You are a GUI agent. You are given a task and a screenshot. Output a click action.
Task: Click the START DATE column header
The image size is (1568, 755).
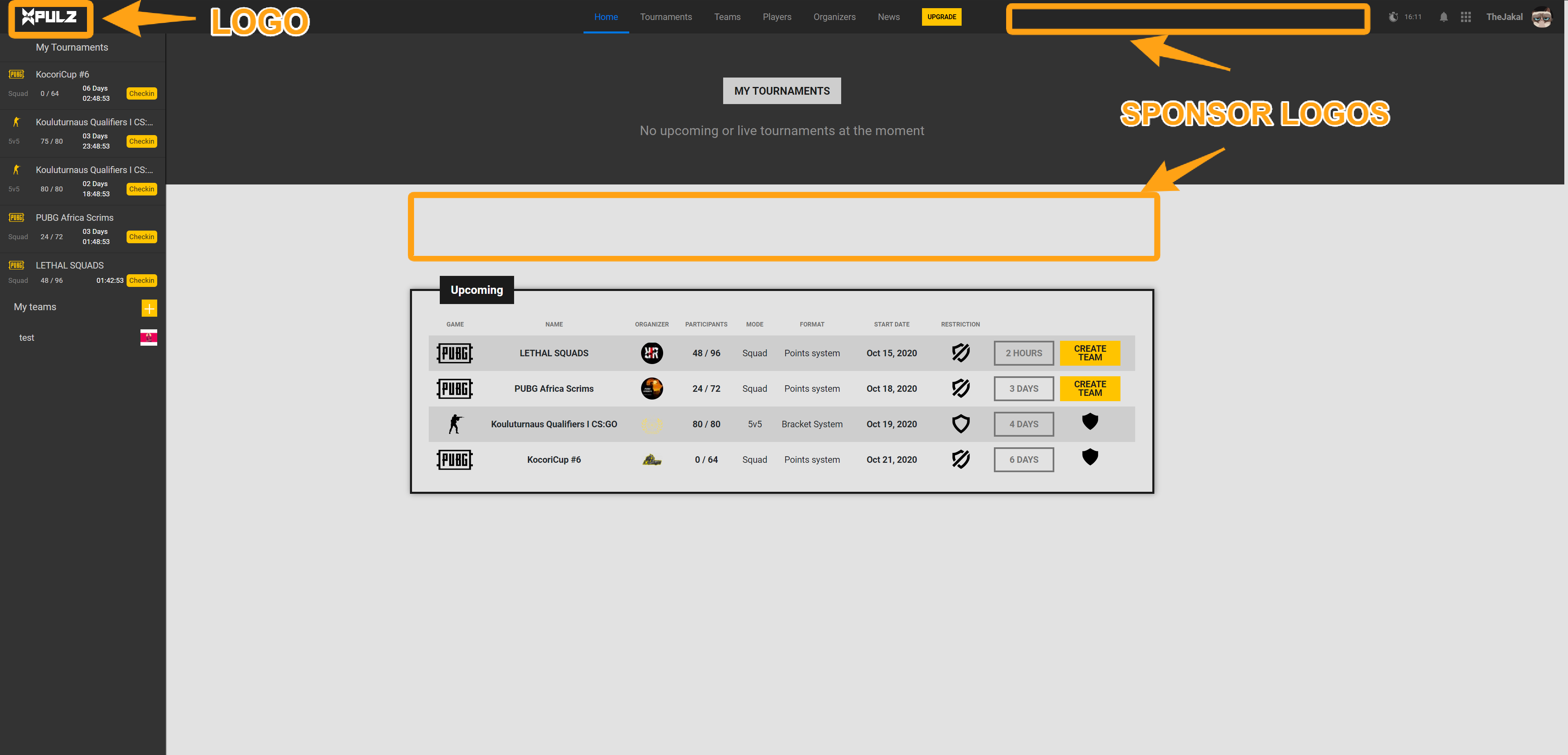click(891, 324)
